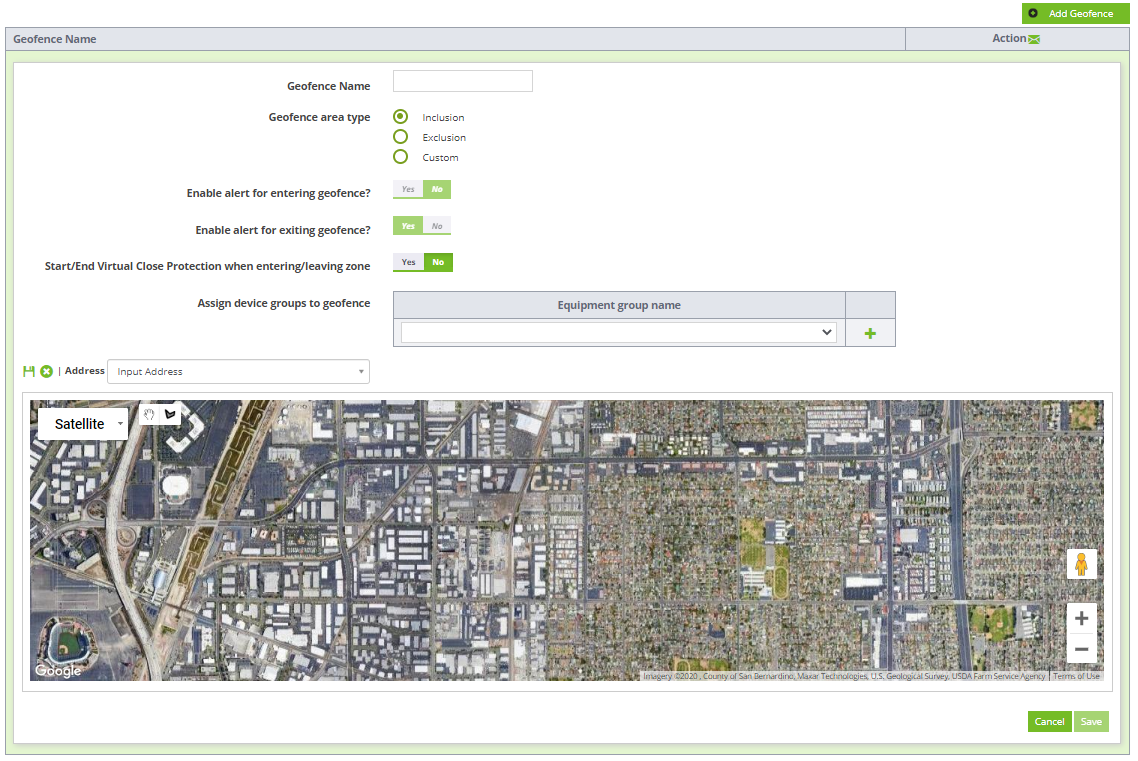Select the hand pan tool on the map
Screen dimensions: 1138x761
(149, 413)
